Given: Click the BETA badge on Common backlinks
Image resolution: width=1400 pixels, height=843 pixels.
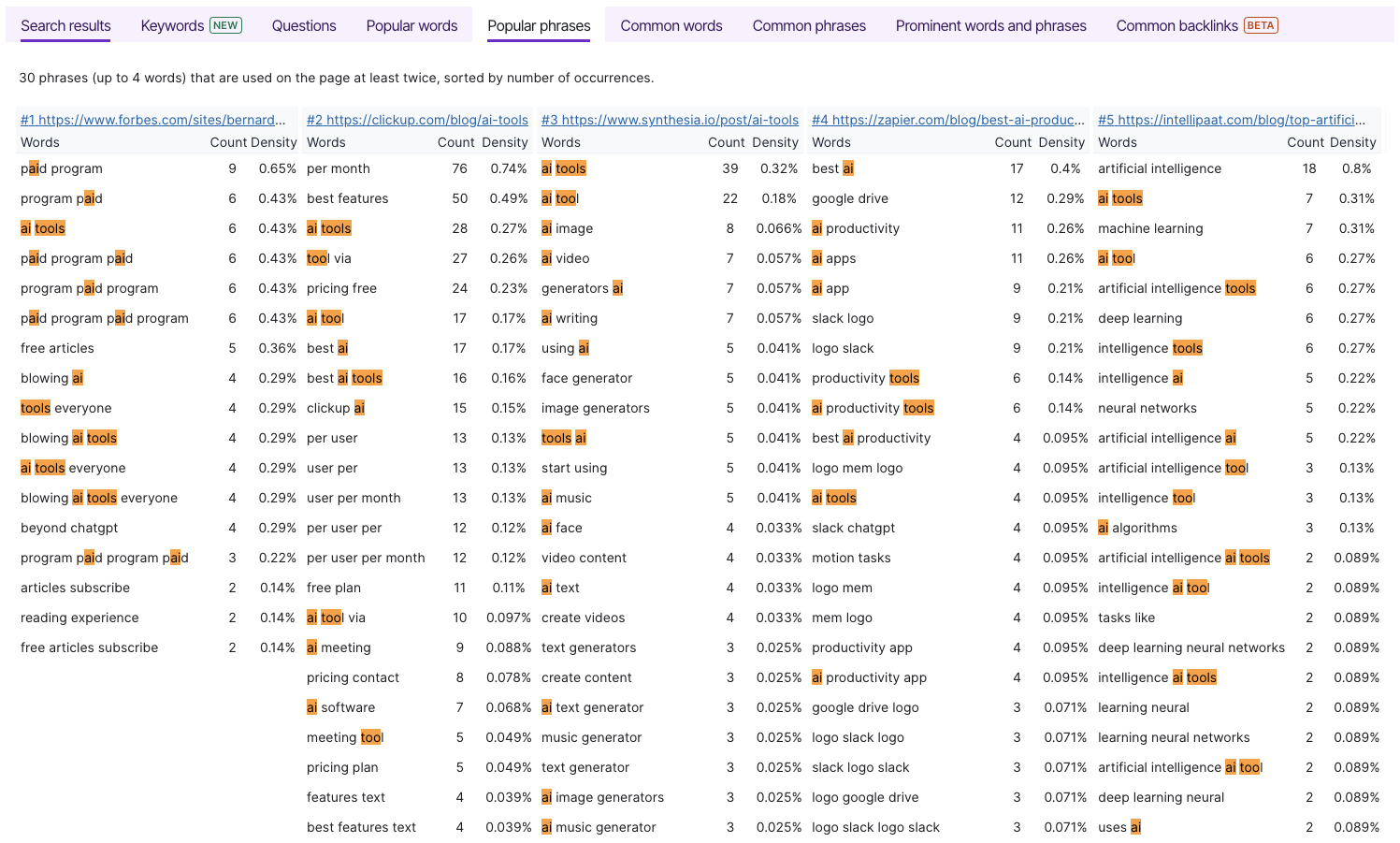Looking at the screenshot, I should 1261,25.
